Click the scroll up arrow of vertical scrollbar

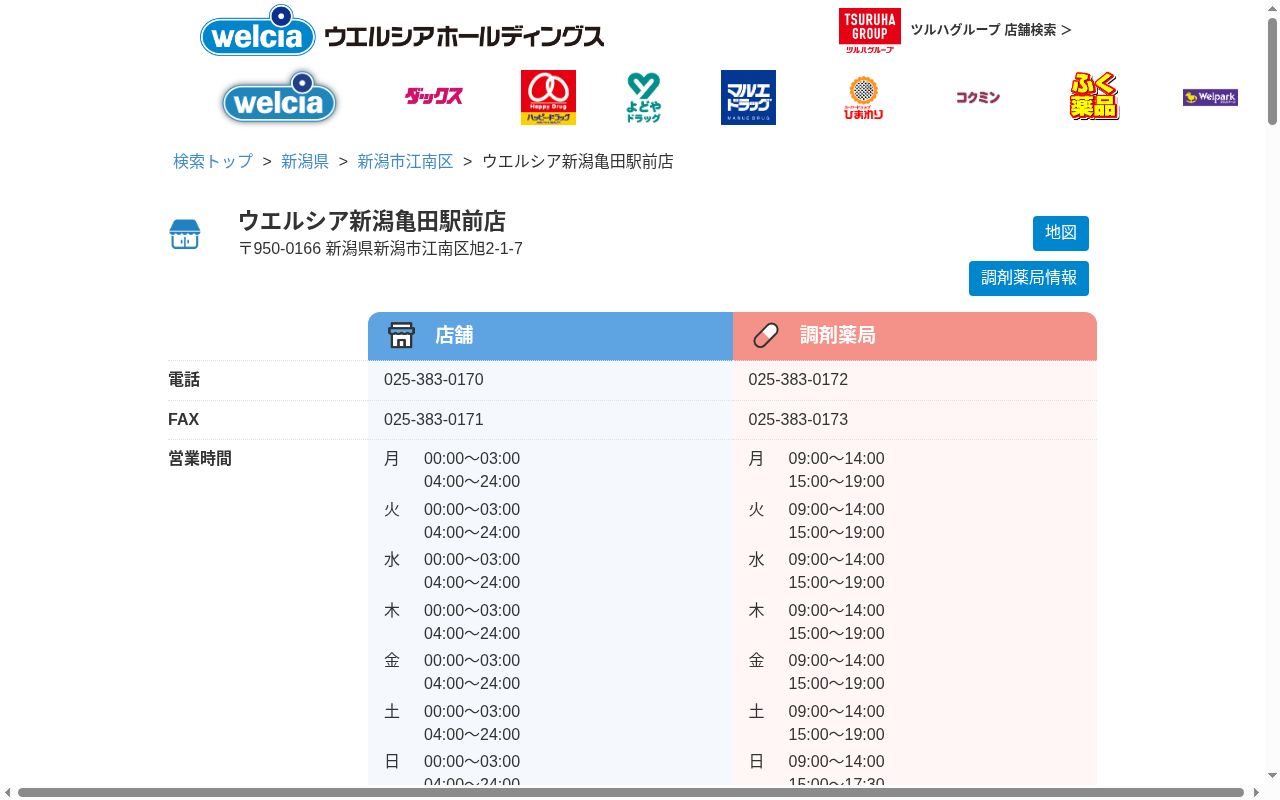[x=1272, y=7]
